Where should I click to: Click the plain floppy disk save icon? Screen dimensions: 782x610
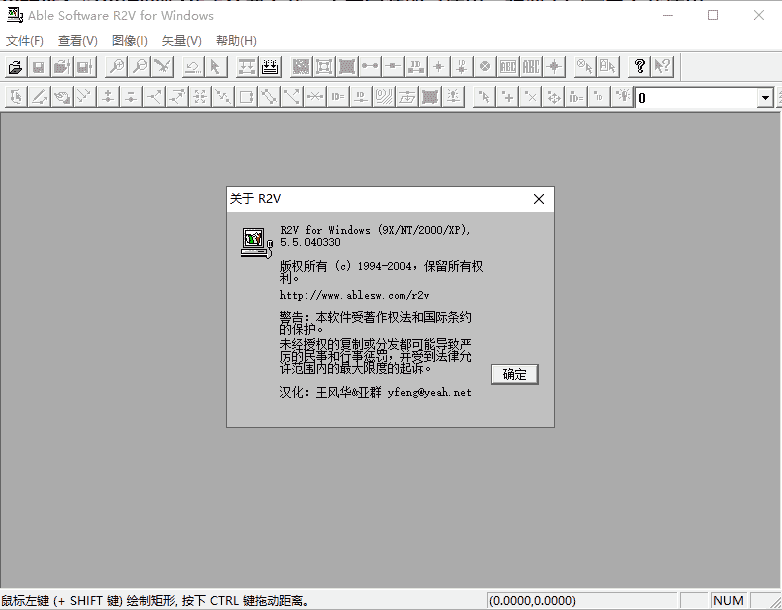coord(38,66)
